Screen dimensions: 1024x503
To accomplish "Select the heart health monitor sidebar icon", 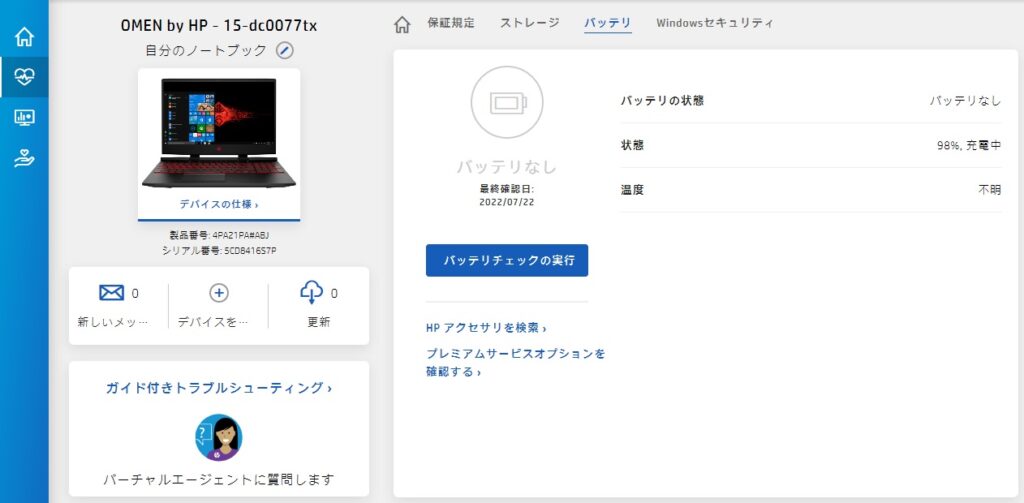I will (24, 77).
